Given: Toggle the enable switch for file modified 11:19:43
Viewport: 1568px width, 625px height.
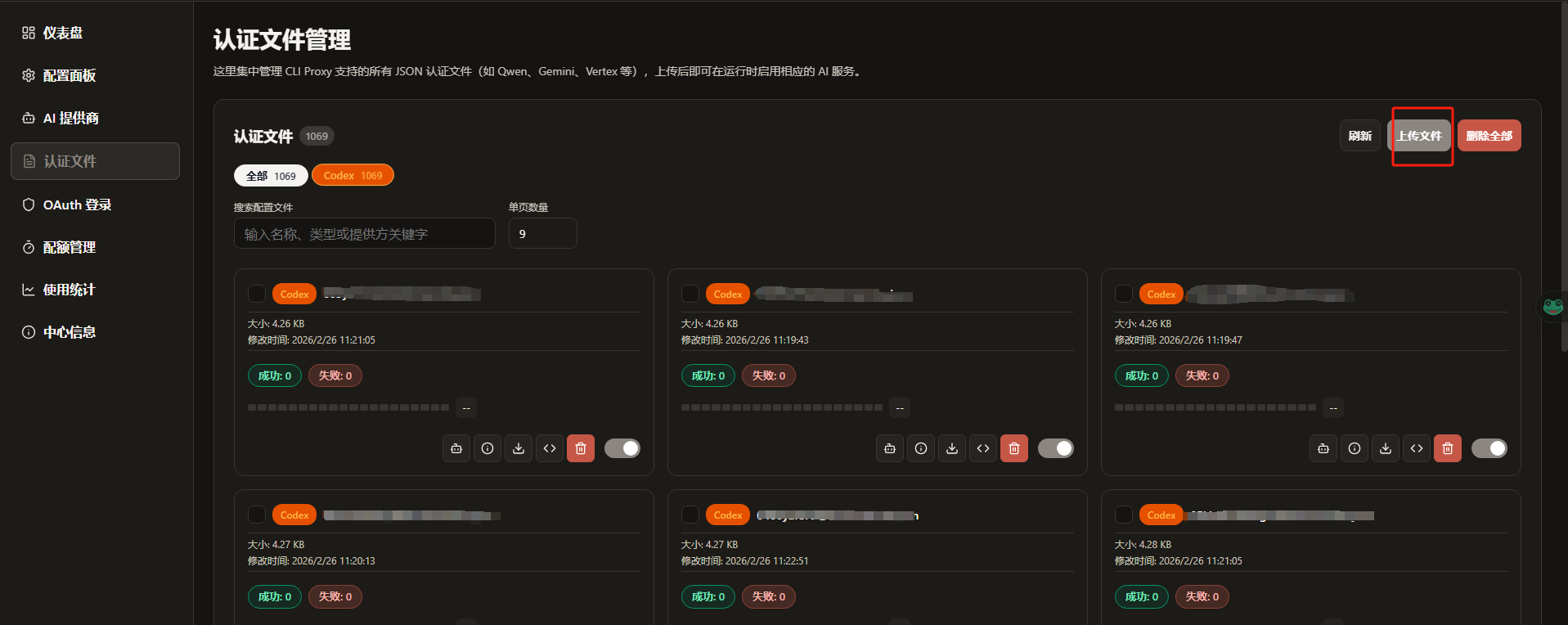Looking at the screenshot, I should [1055, 448].
